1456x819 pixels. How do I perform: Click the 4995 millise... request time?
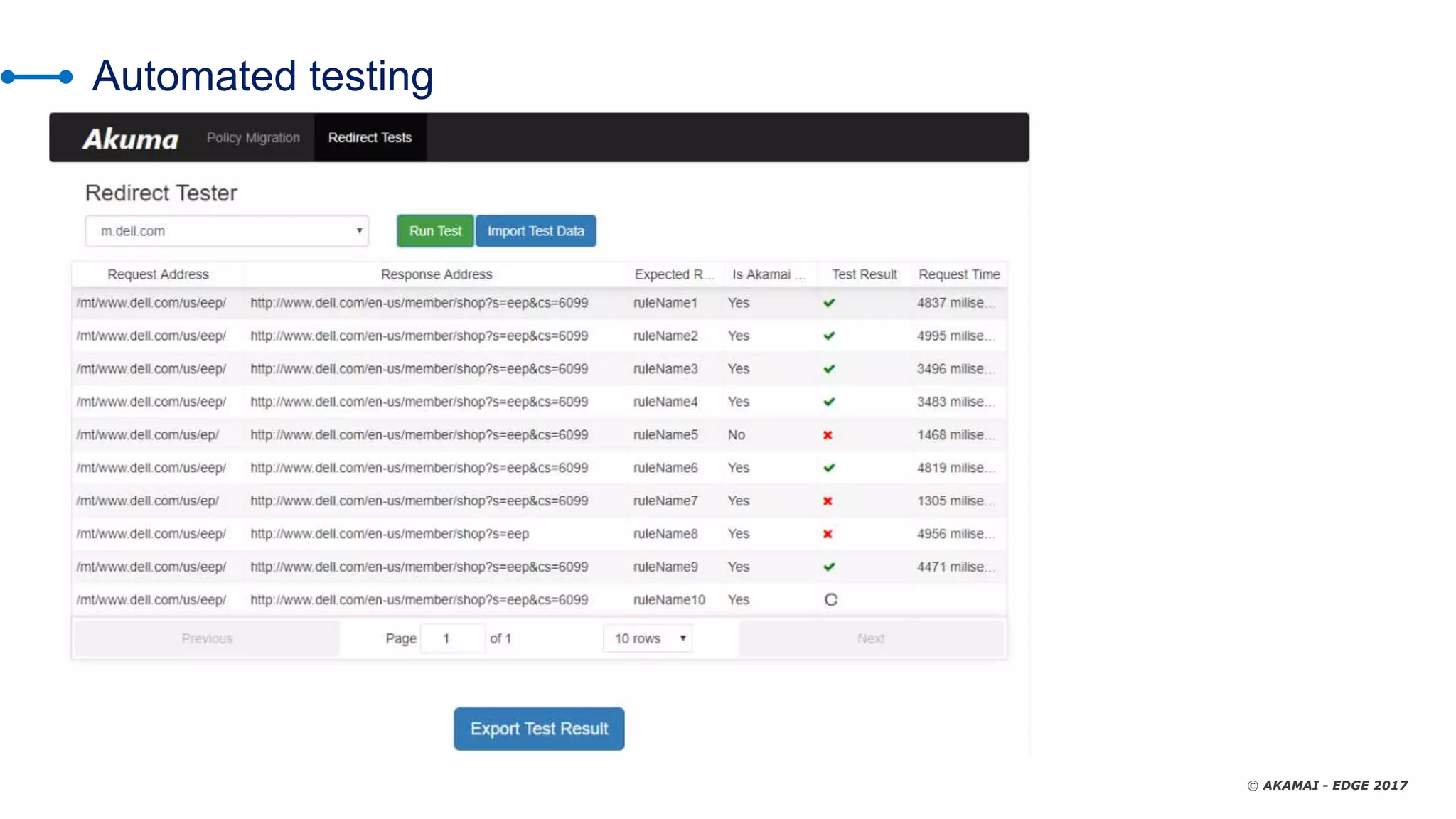point(955,336)
